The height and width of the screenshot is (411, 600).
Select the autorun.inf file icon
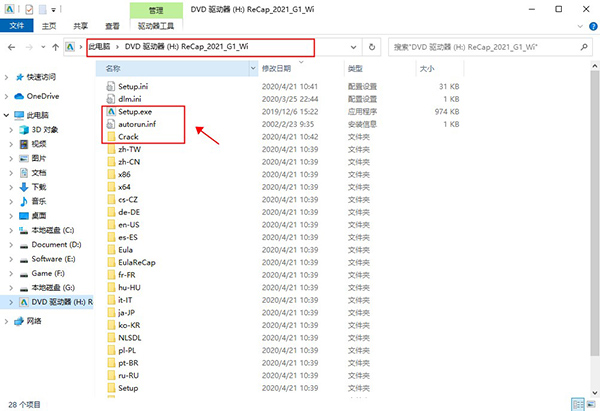click(x=111, y=124)
